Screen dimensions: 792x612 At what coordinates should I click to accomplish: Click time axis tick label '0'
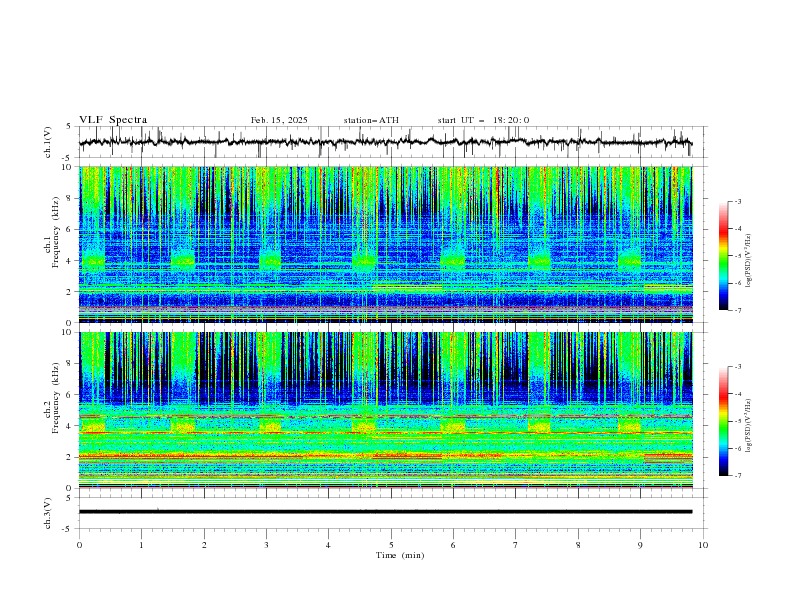pyautogui.click(x=79, y=545)
